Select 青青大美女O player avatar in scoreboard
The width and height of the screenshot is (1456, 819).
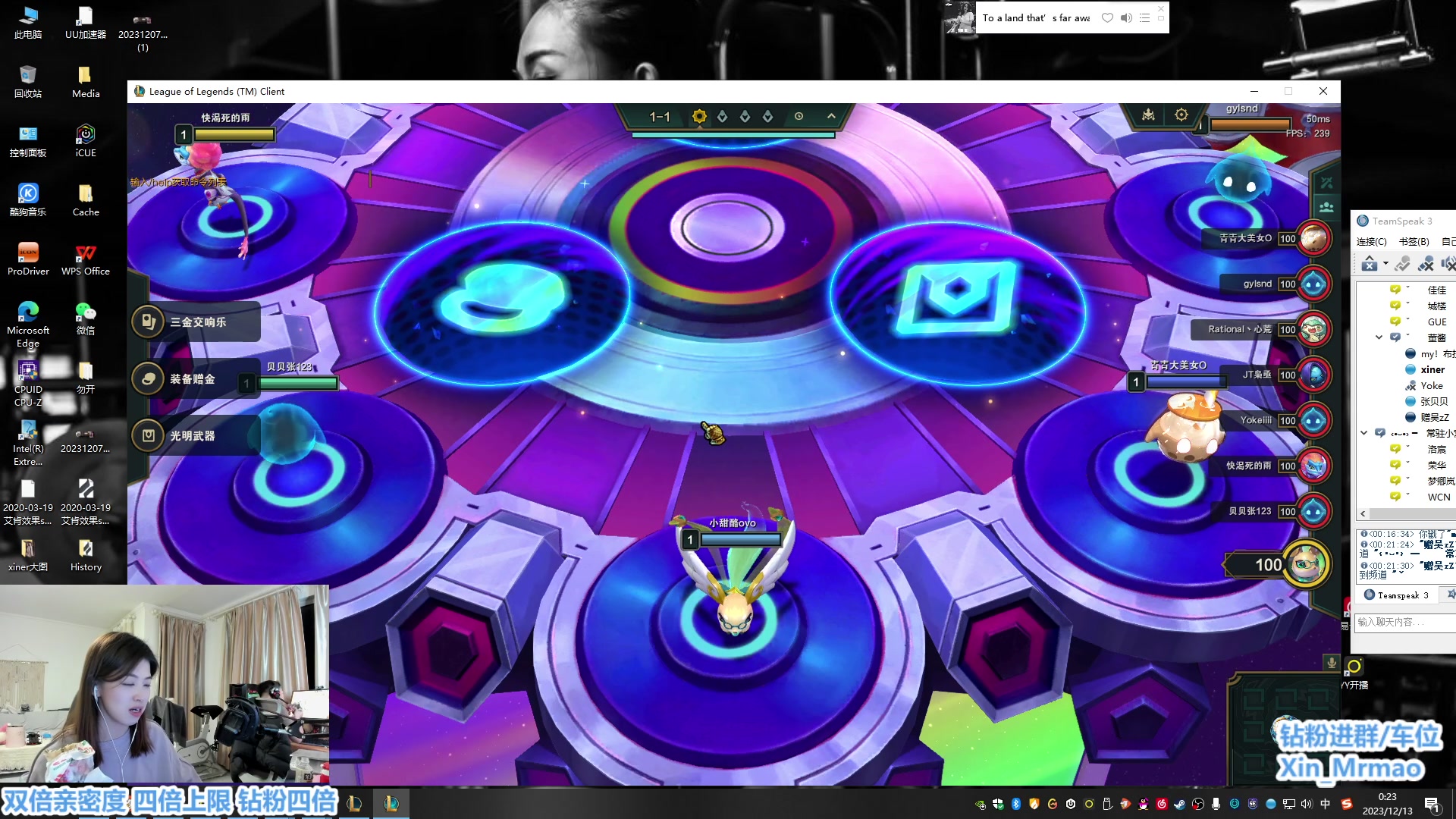pos(1313,238)
